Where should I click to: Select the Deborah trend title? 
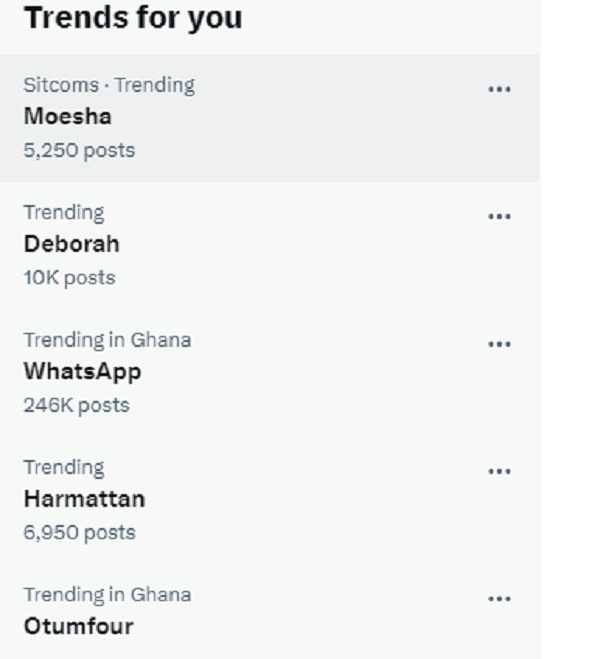tap(71, 244)
